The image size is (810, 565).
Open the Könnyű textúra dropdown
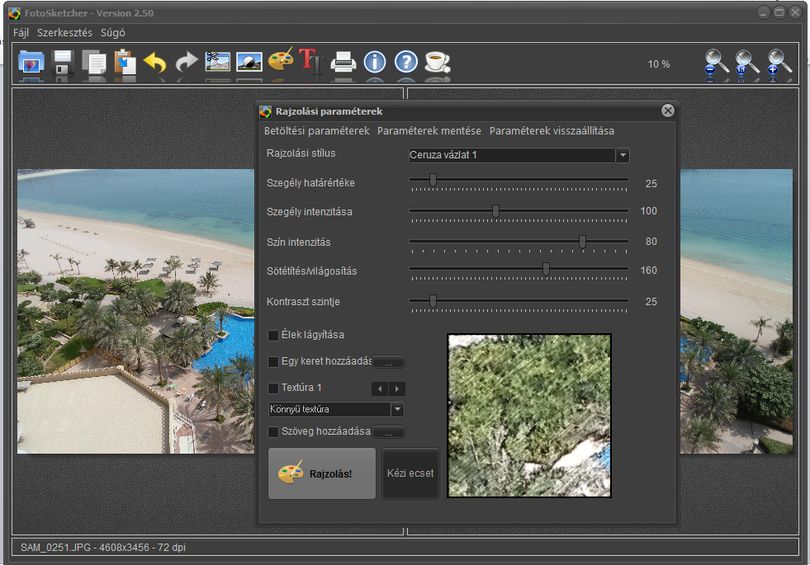[x=397, y=410]
